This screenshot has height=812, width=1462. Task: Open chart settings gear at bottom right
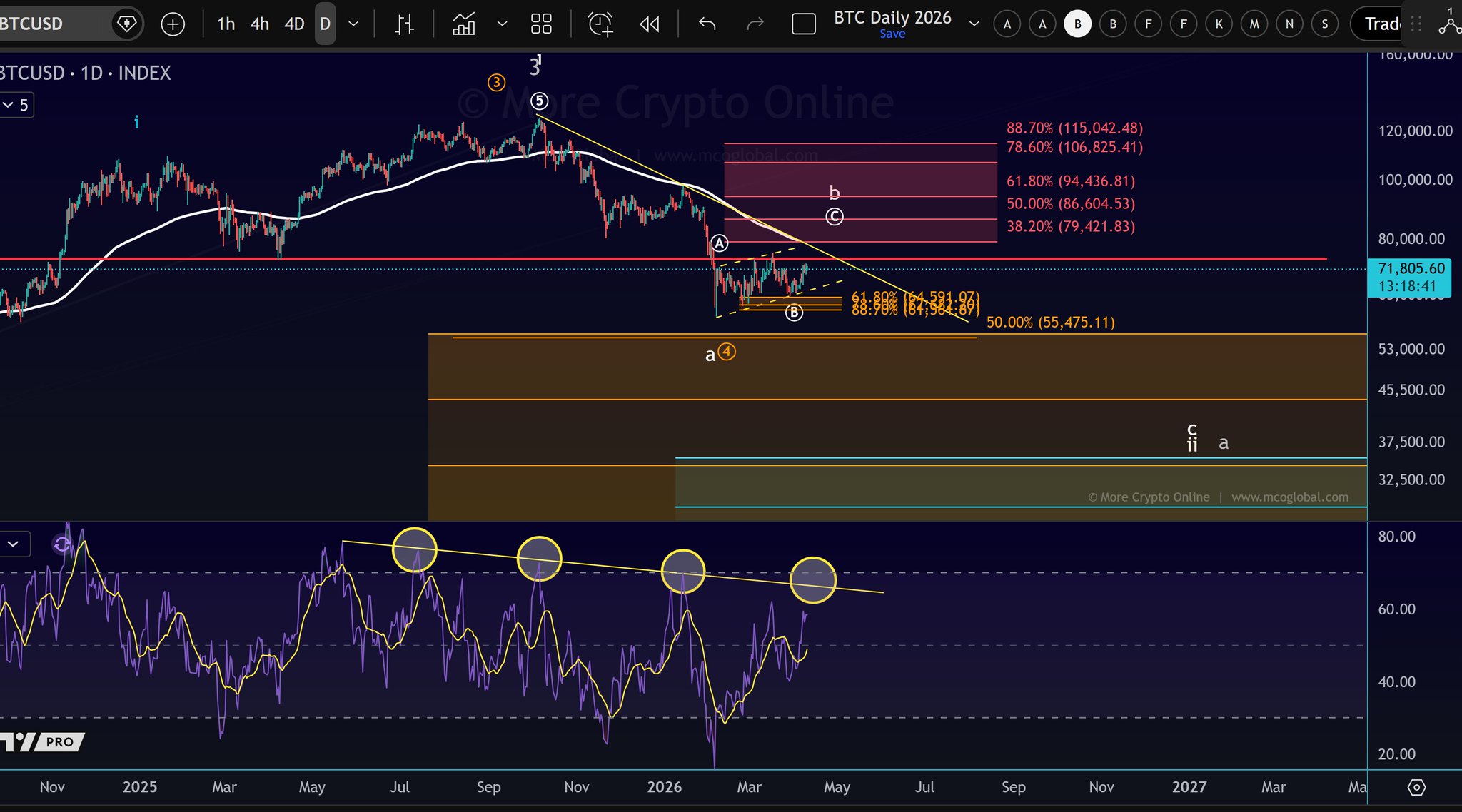[x=1416, y=787]
